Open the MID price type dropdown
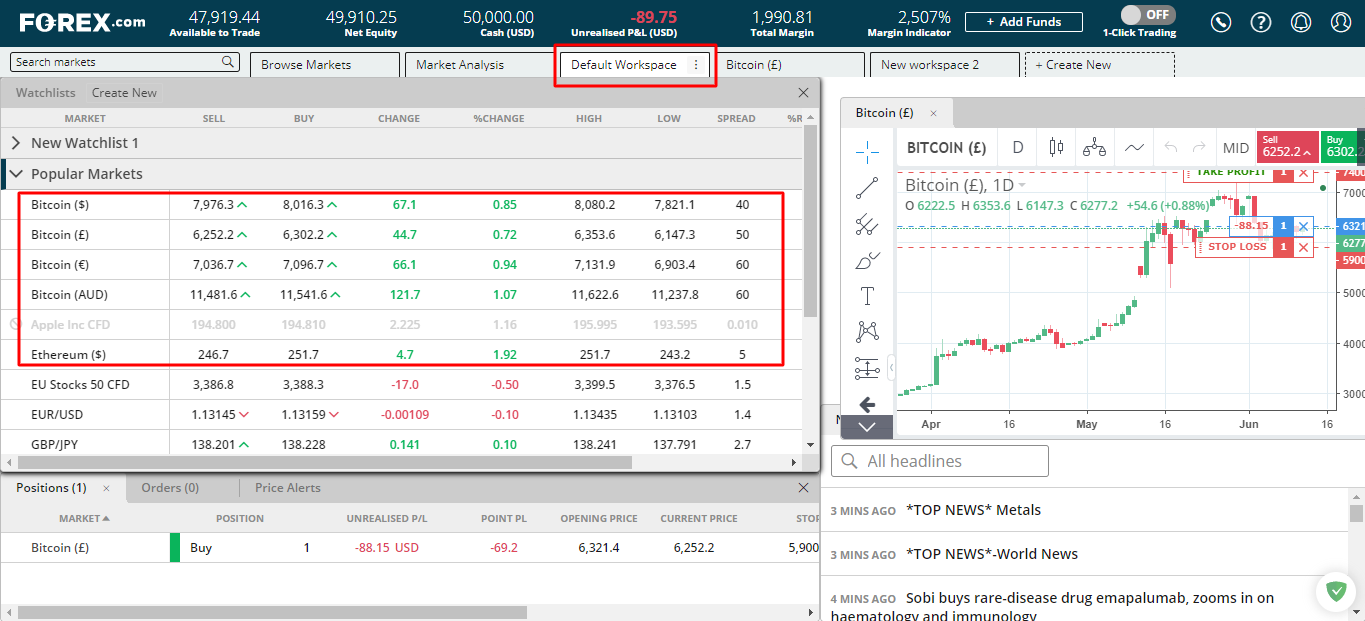Screen dimensions: 1365x621 [x=1236, y=148]
